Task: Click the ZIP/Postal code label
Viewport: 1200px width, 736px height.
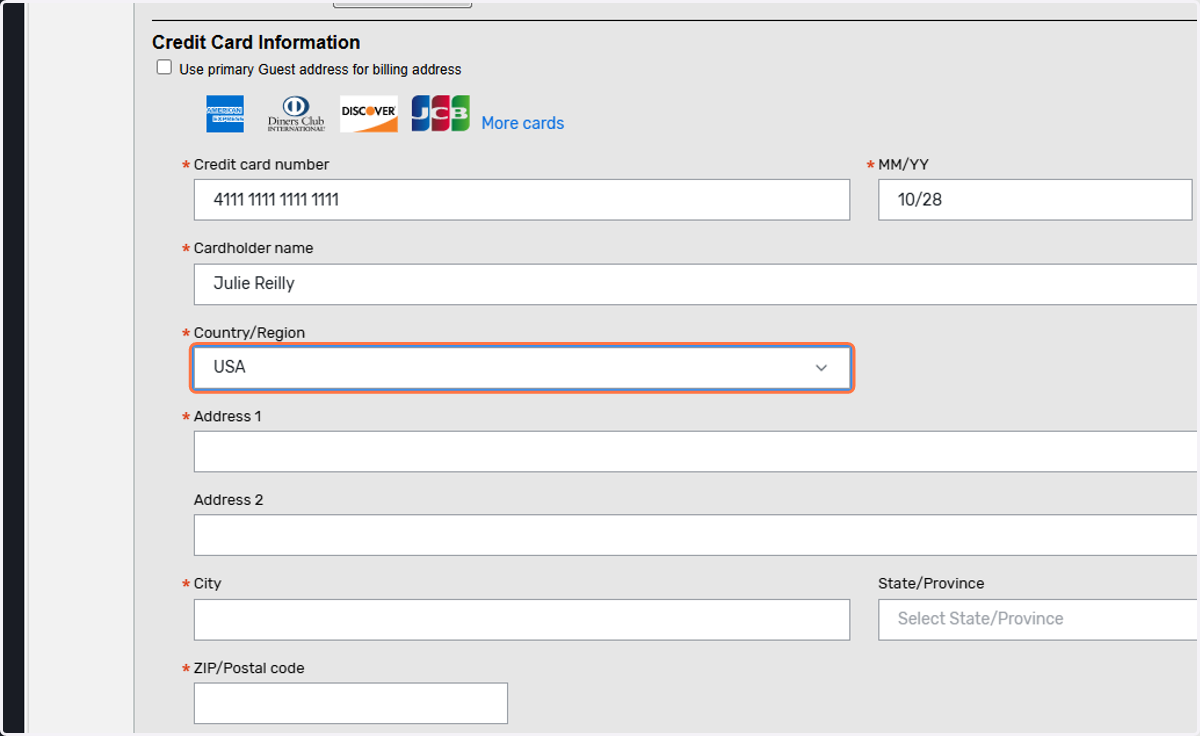Action: tap(249, 668)
